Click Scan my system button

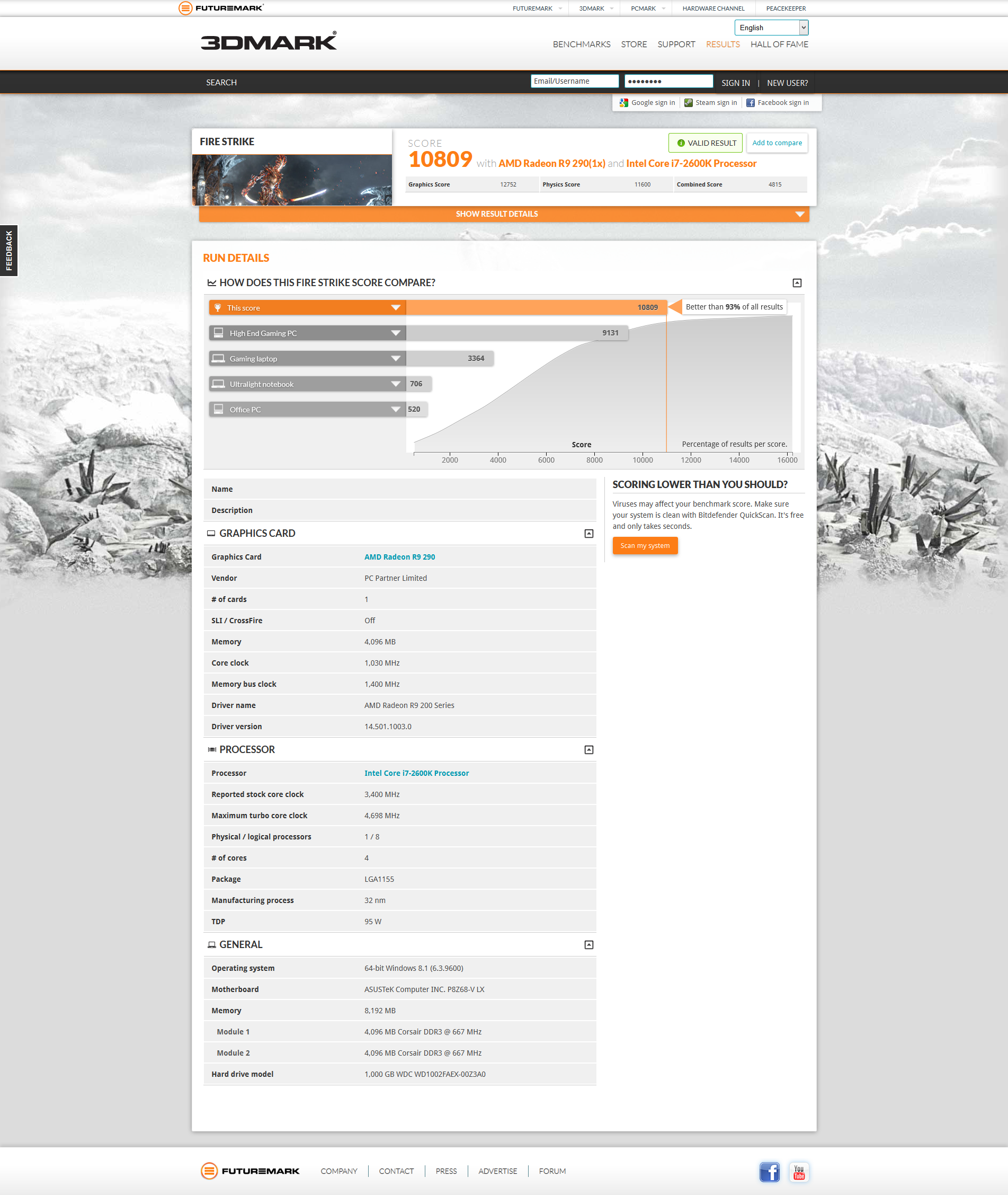(x=645, y=545)
